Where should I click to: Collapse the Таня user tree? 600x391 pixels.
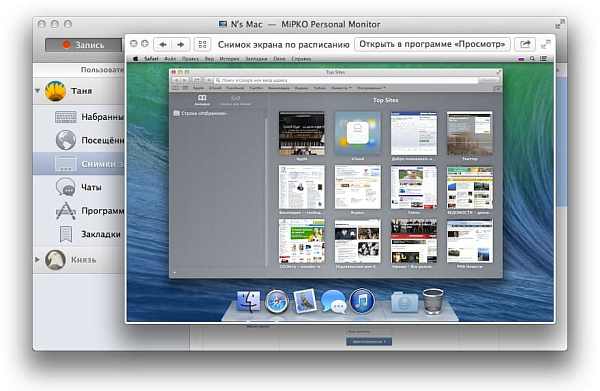coord(38,91)
